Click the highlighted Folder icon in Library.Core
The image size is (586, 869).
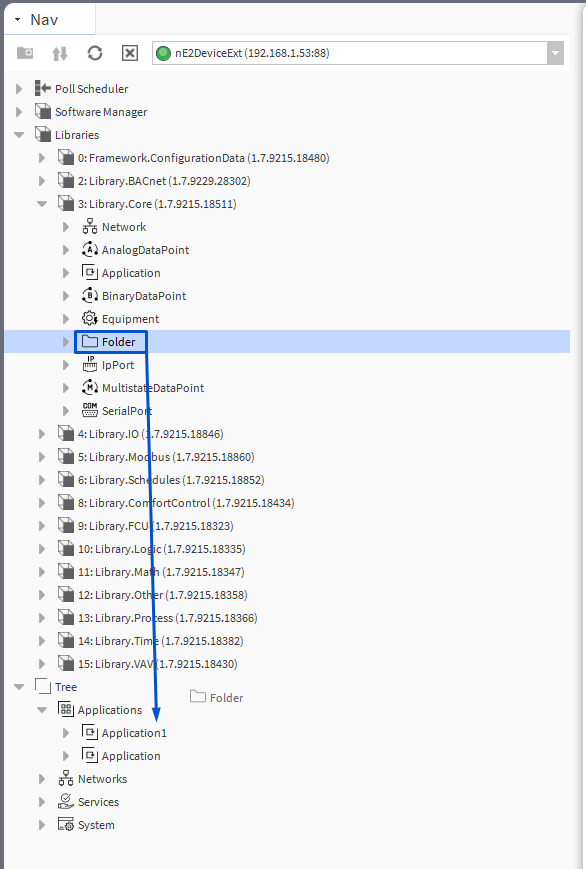click(89, 341)
